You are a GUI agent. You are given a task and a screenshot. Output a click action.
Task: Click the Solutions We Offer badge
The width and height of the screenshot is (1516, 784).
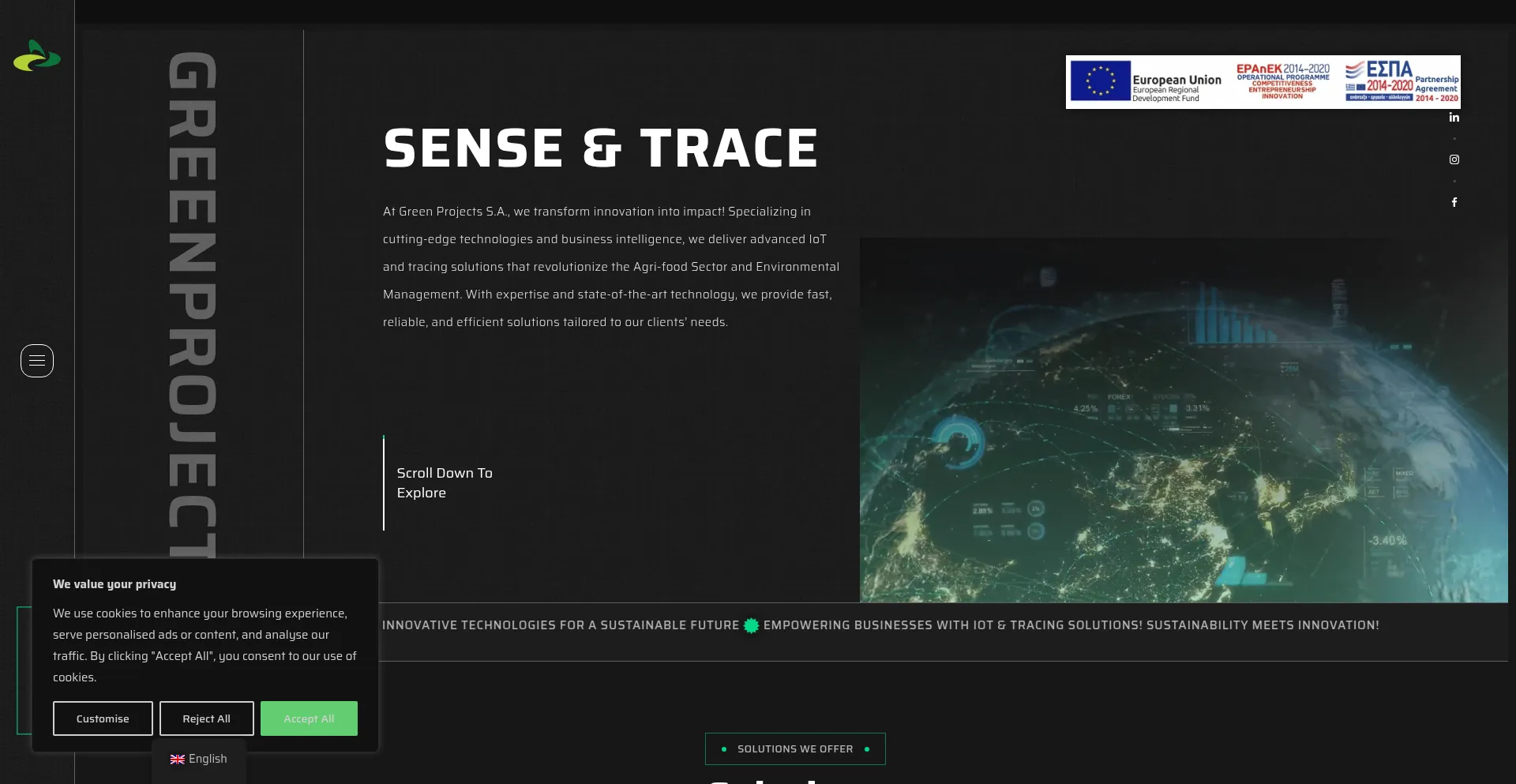[795, 748]
